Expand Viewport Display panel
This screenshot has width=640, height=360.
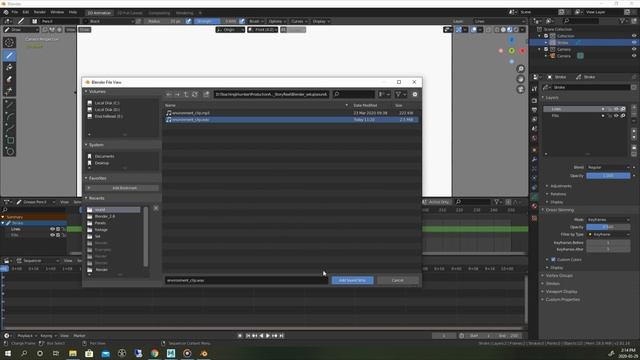tap(562, 291)
